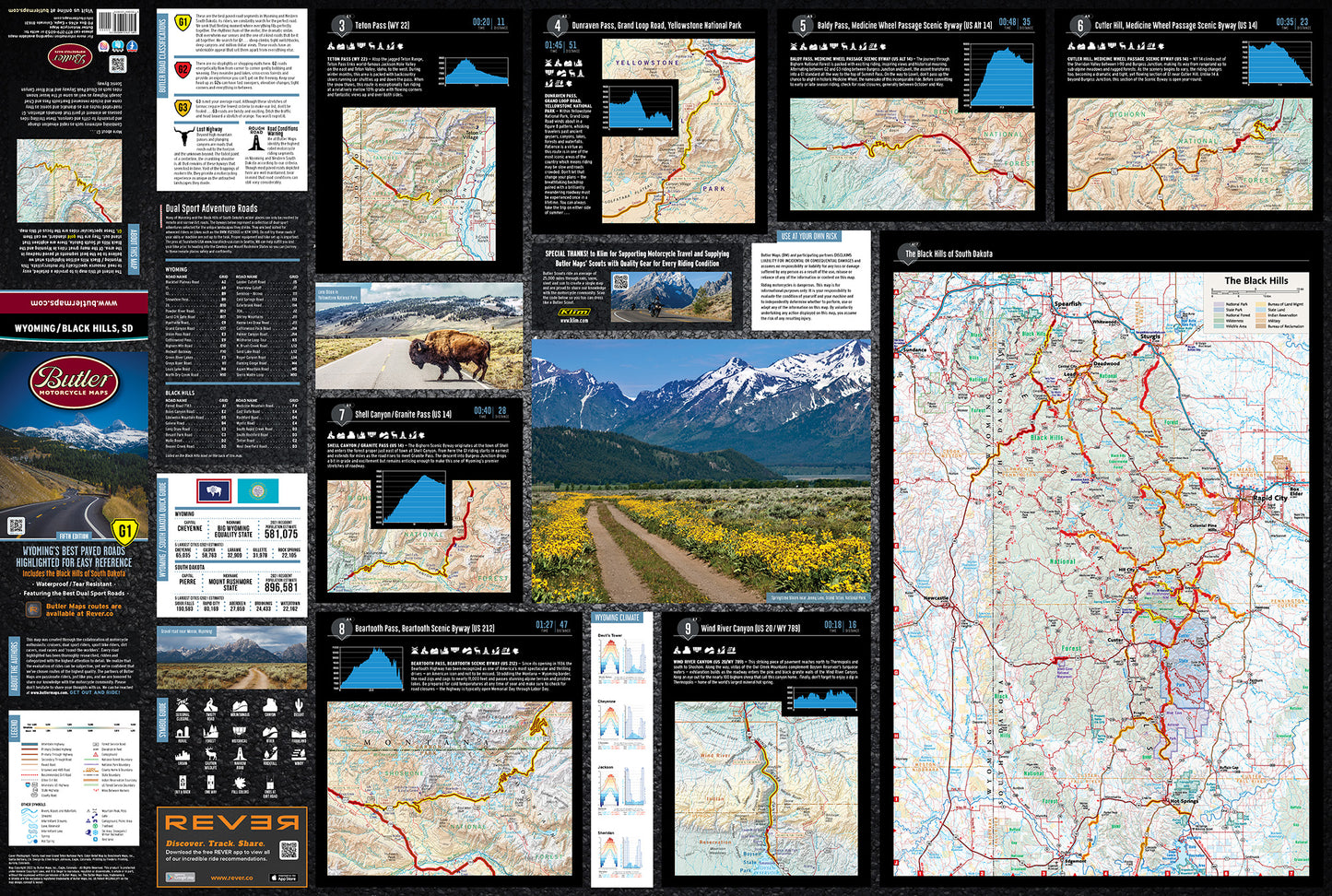Click the Wyoming Climate panel header

pos(618,618)
